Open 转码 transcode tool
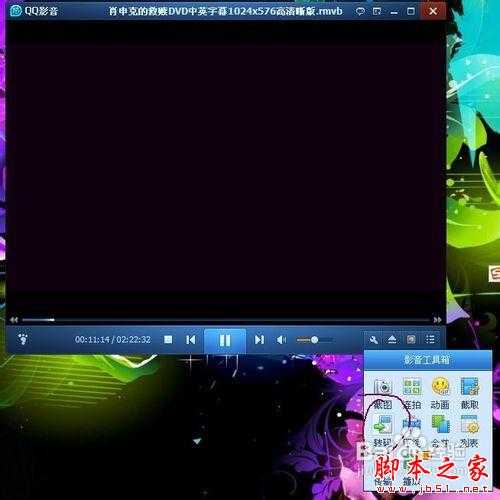The height and width of the screenshot is (500, 500). point(382,432)
